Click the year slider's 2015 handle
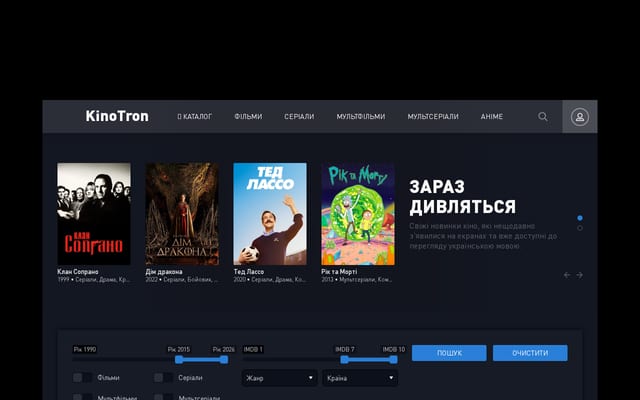 (x=179, y=360)
